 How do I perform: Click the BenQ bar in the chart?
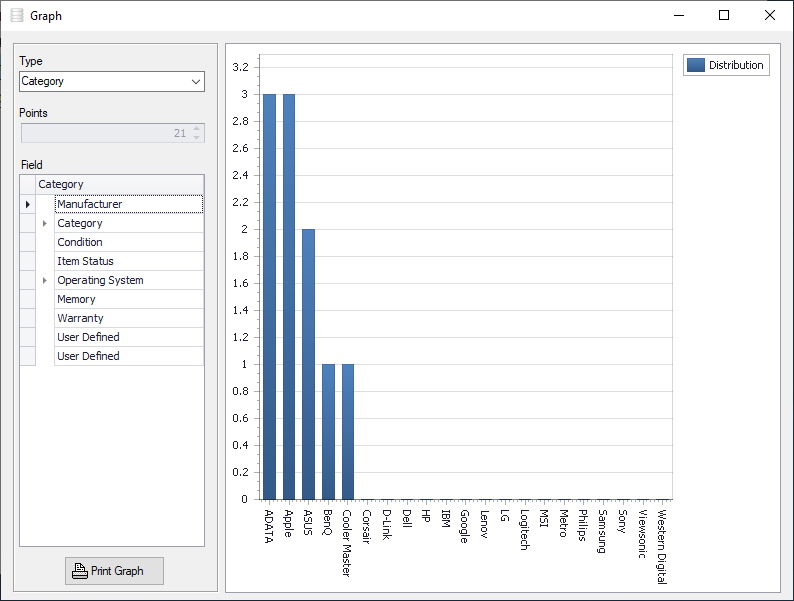[x=328, y=432]
